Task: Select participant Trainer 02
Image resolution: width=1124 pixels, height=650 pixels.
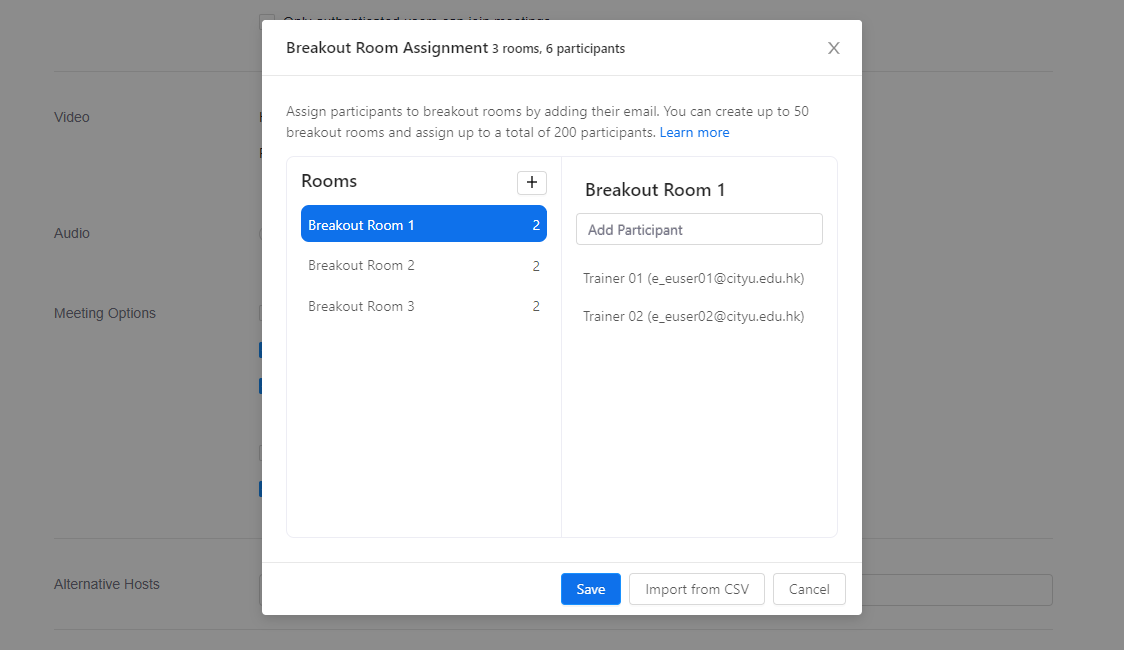Action: (x=694, y=316)
